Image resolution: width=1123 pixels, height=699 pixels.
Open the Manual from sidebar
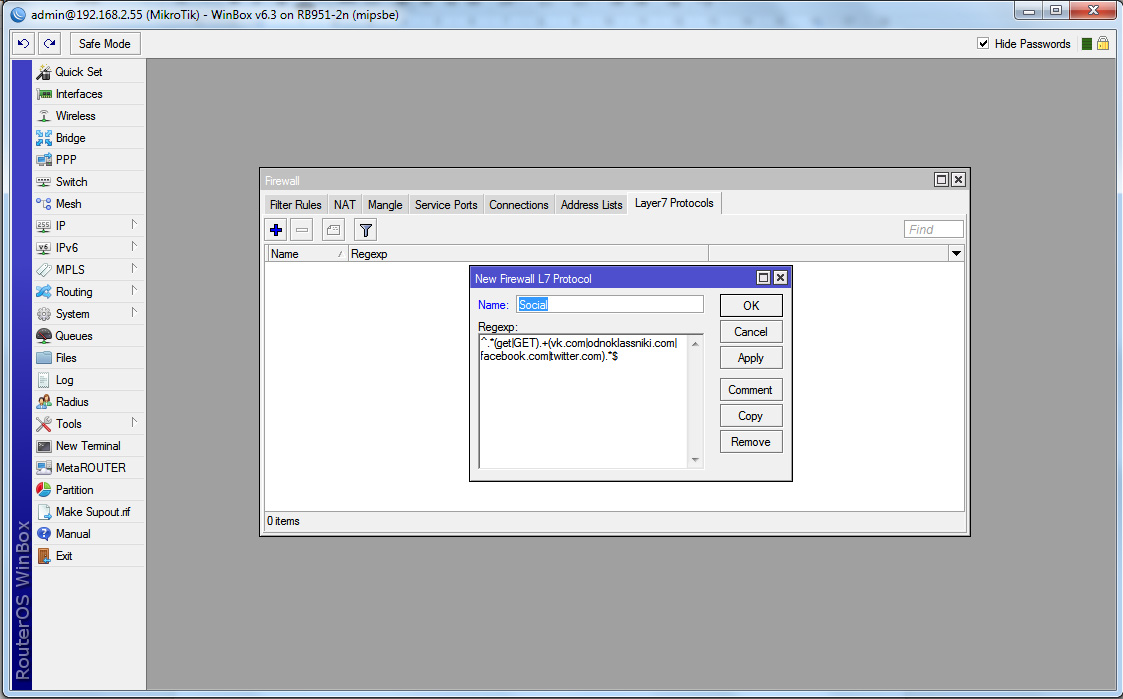click(89, 534)
